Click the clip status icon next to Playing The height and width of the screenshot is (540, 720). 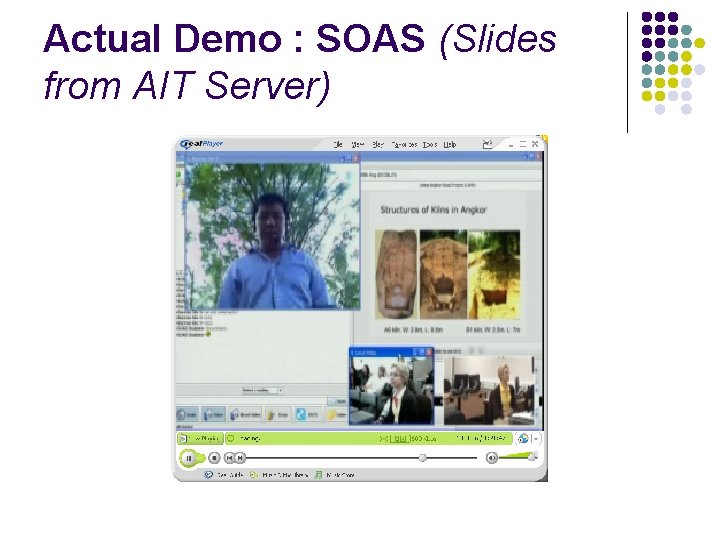231,439
